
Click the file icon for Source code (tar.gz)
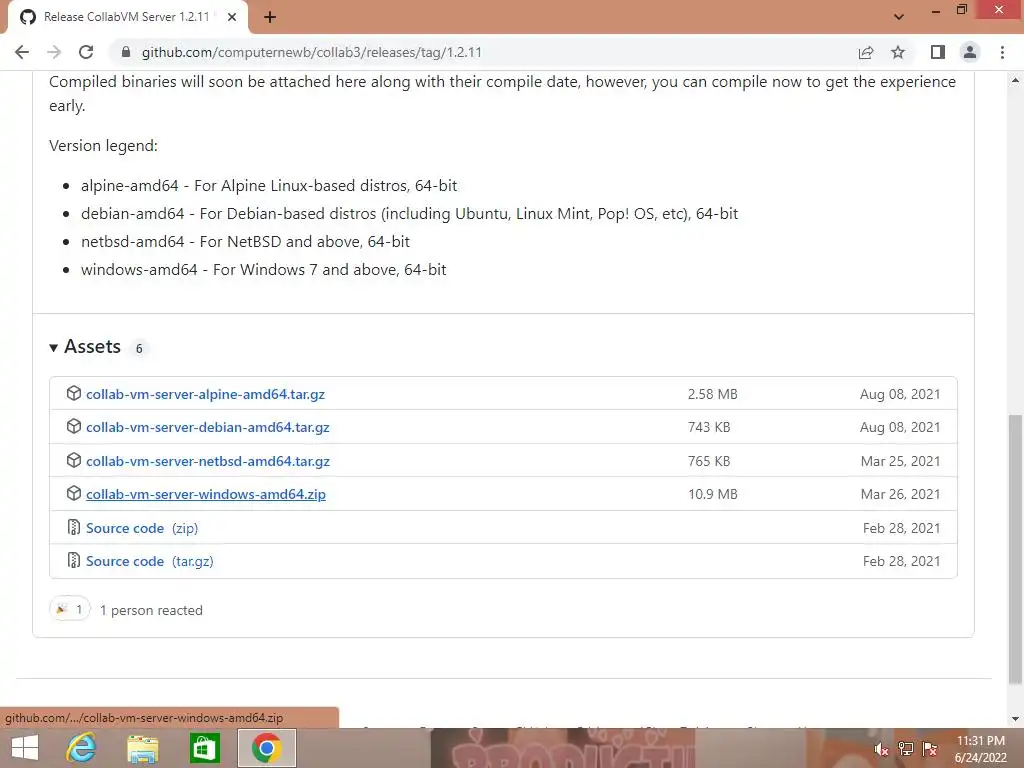click(74, 560)
